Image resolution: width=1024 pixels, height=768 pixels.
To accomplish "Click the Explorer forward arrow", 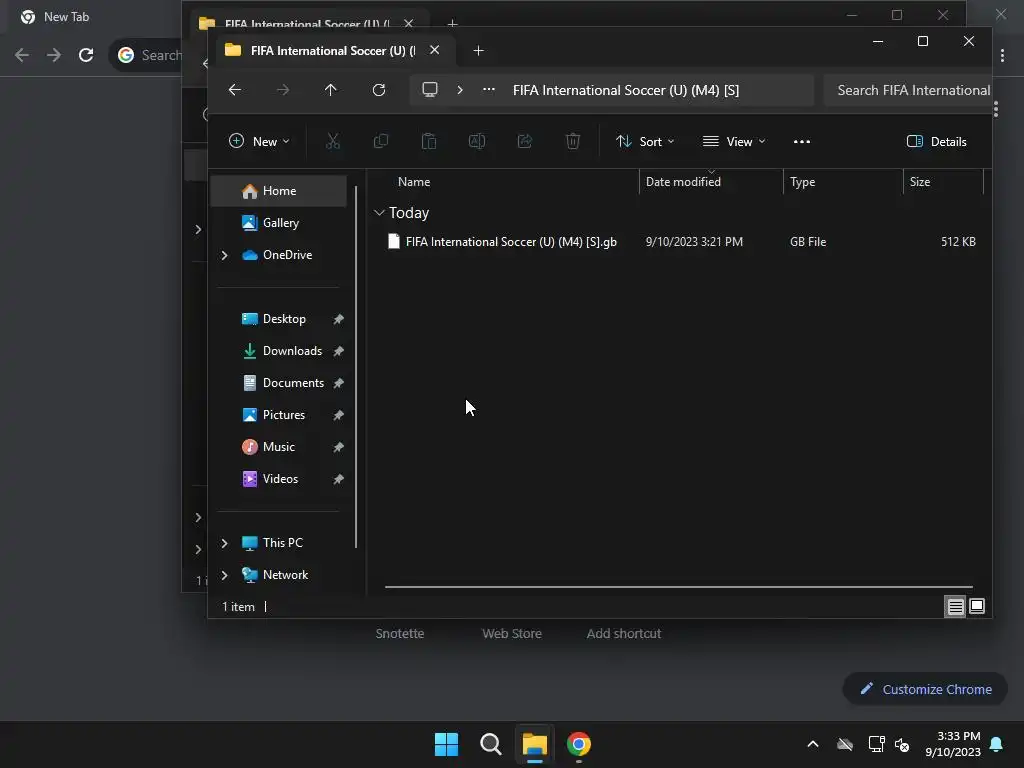I will pos(283,90).
